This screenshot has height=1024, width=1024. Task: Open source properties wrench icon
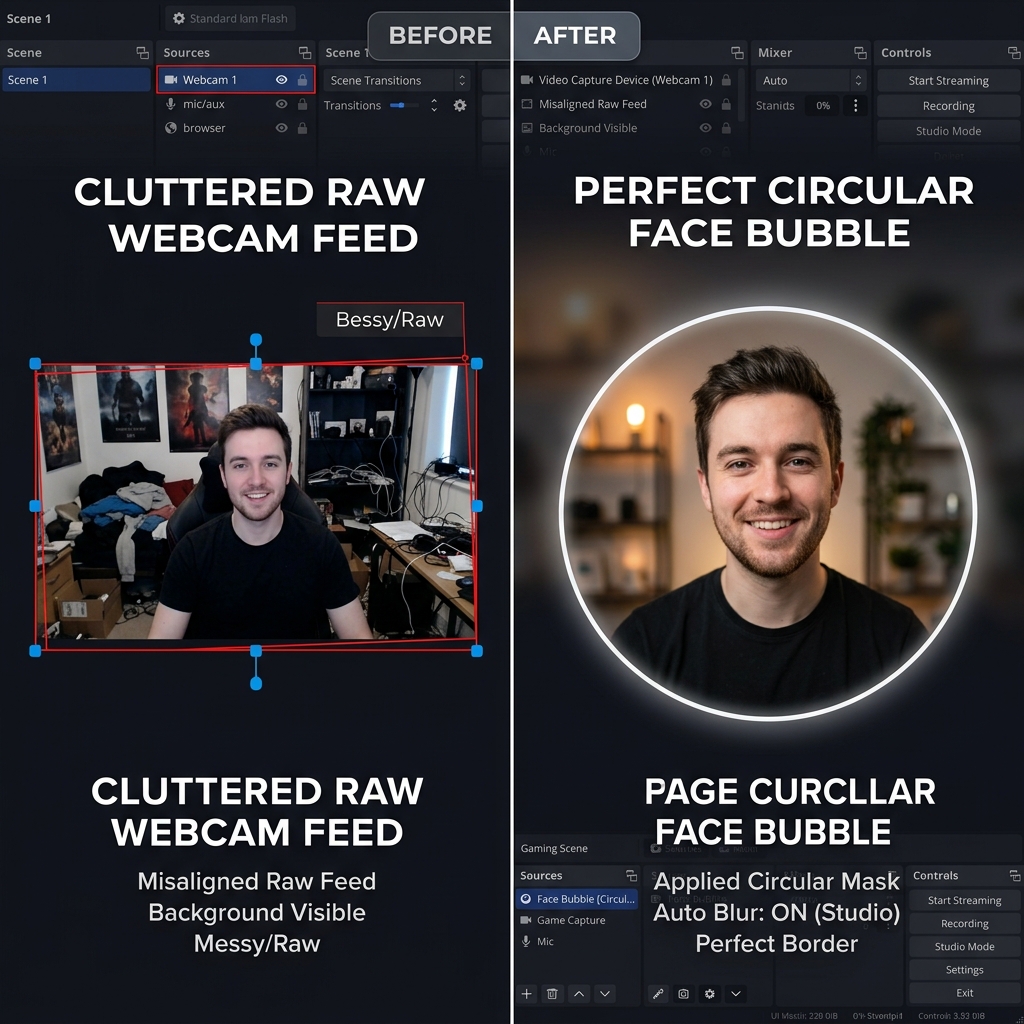click(658, 994)
